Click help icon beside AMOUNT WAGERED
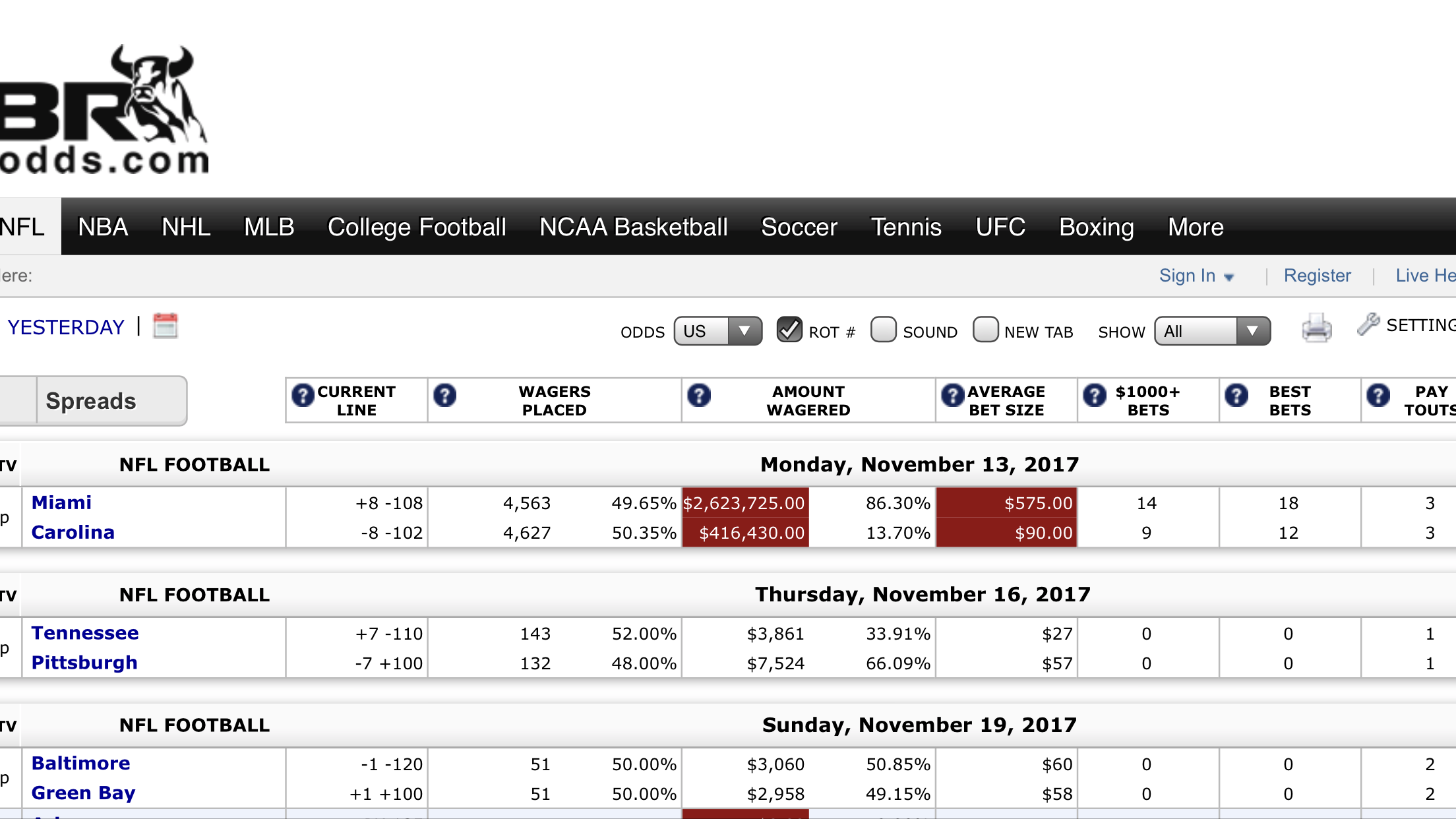 pyautogui.click(x=699, y=396)
